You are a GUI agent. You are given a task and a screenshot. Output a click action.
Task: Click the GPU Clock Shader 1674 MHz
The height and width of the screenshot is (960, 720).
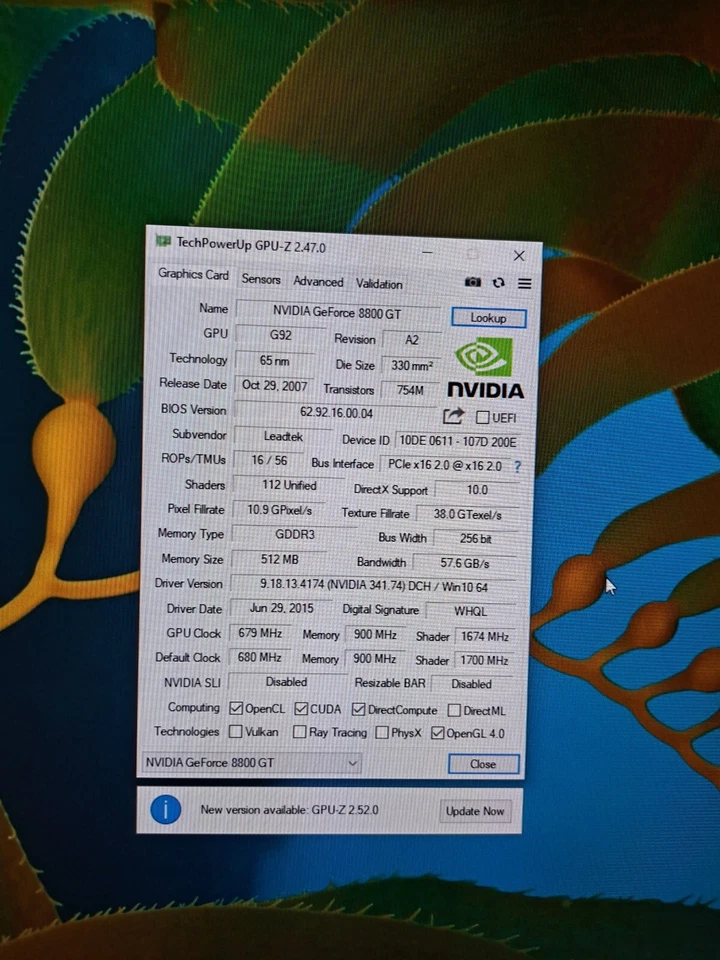pos(484,637)
